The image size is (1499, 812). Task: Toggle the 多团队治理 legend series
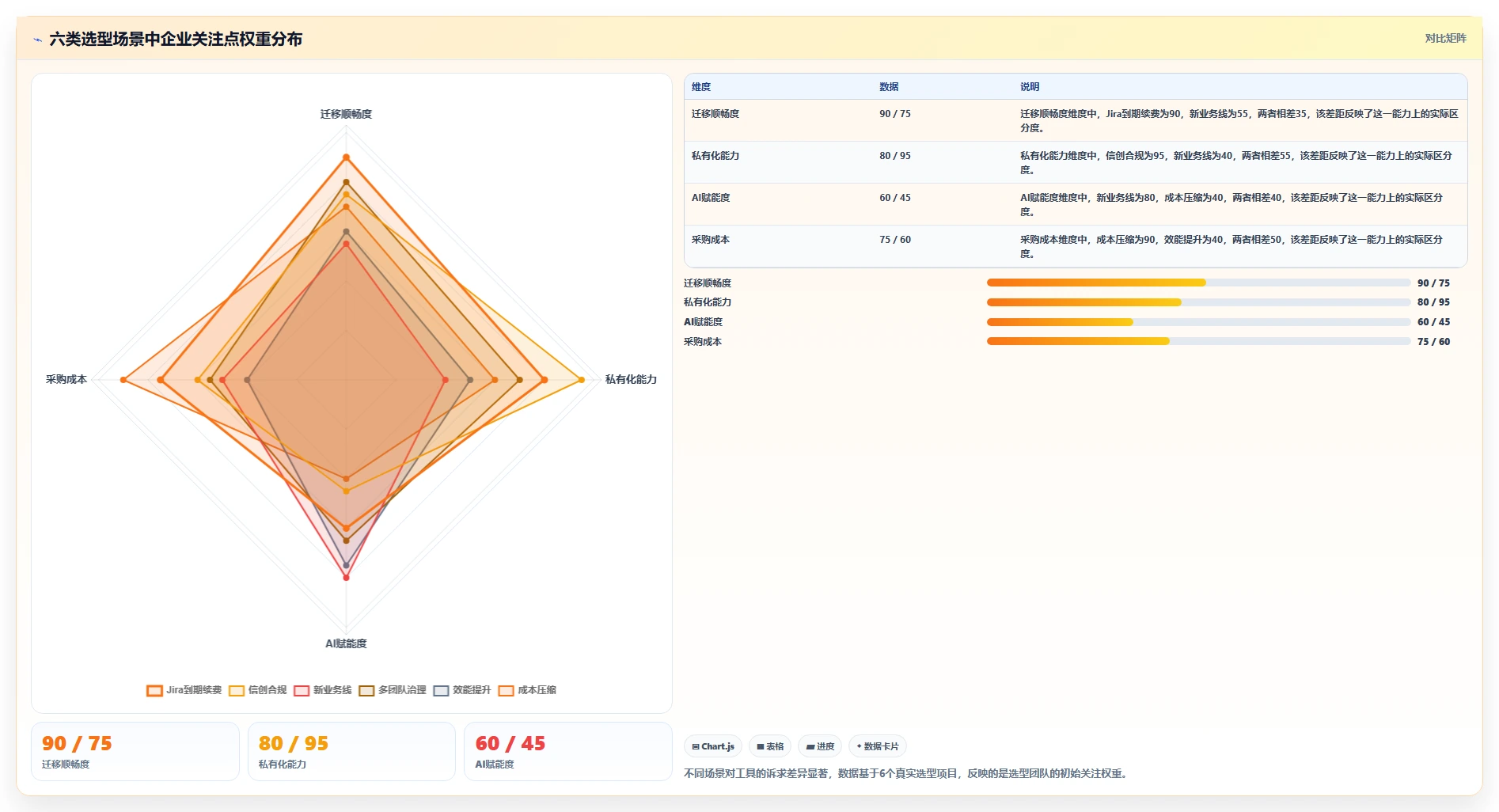(x=393, y=690)
